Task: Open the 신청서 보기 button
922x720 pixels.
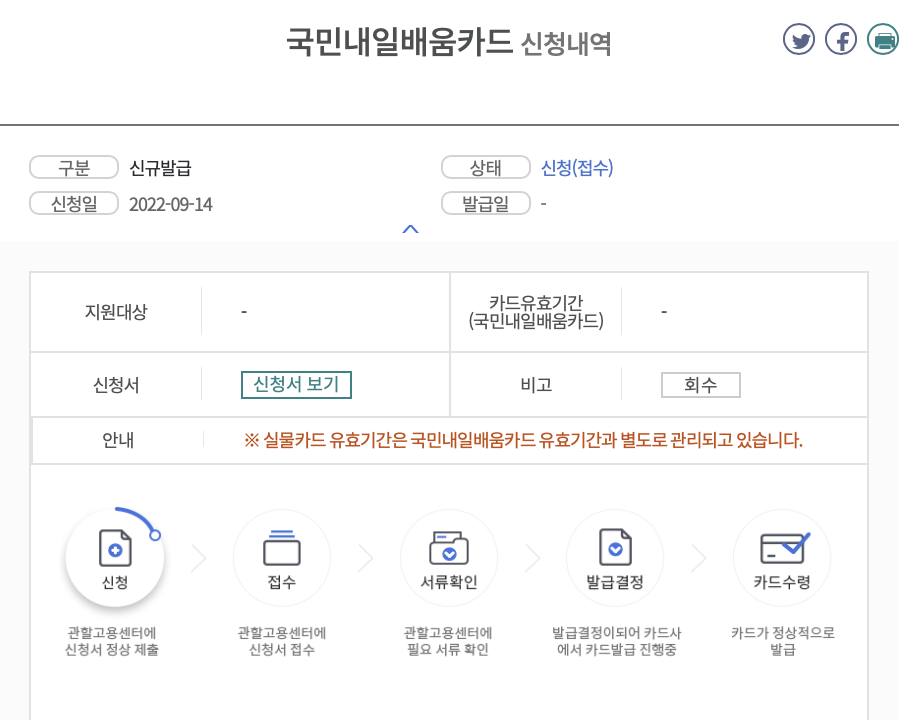Action: click(x=296, y=385)
